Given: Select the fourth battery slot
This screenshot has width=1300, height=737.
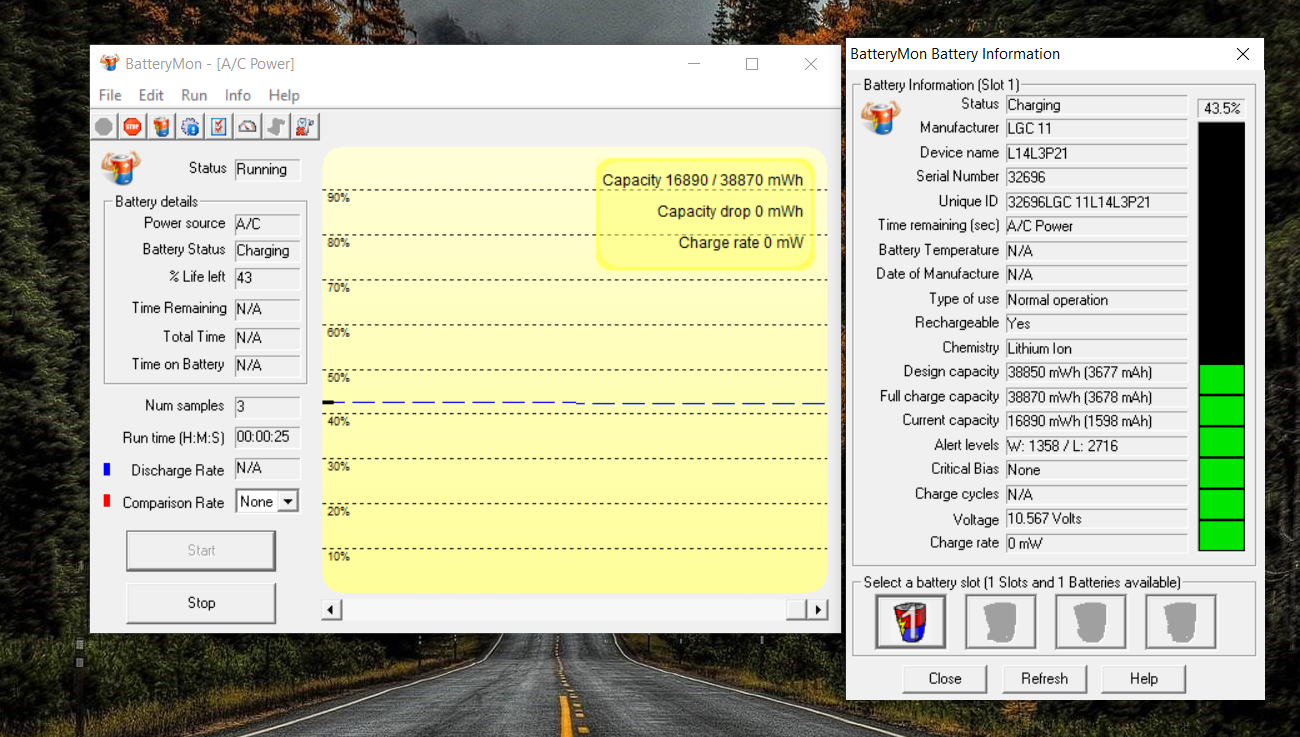Looking at the screenshot, I should (1180, 621).
